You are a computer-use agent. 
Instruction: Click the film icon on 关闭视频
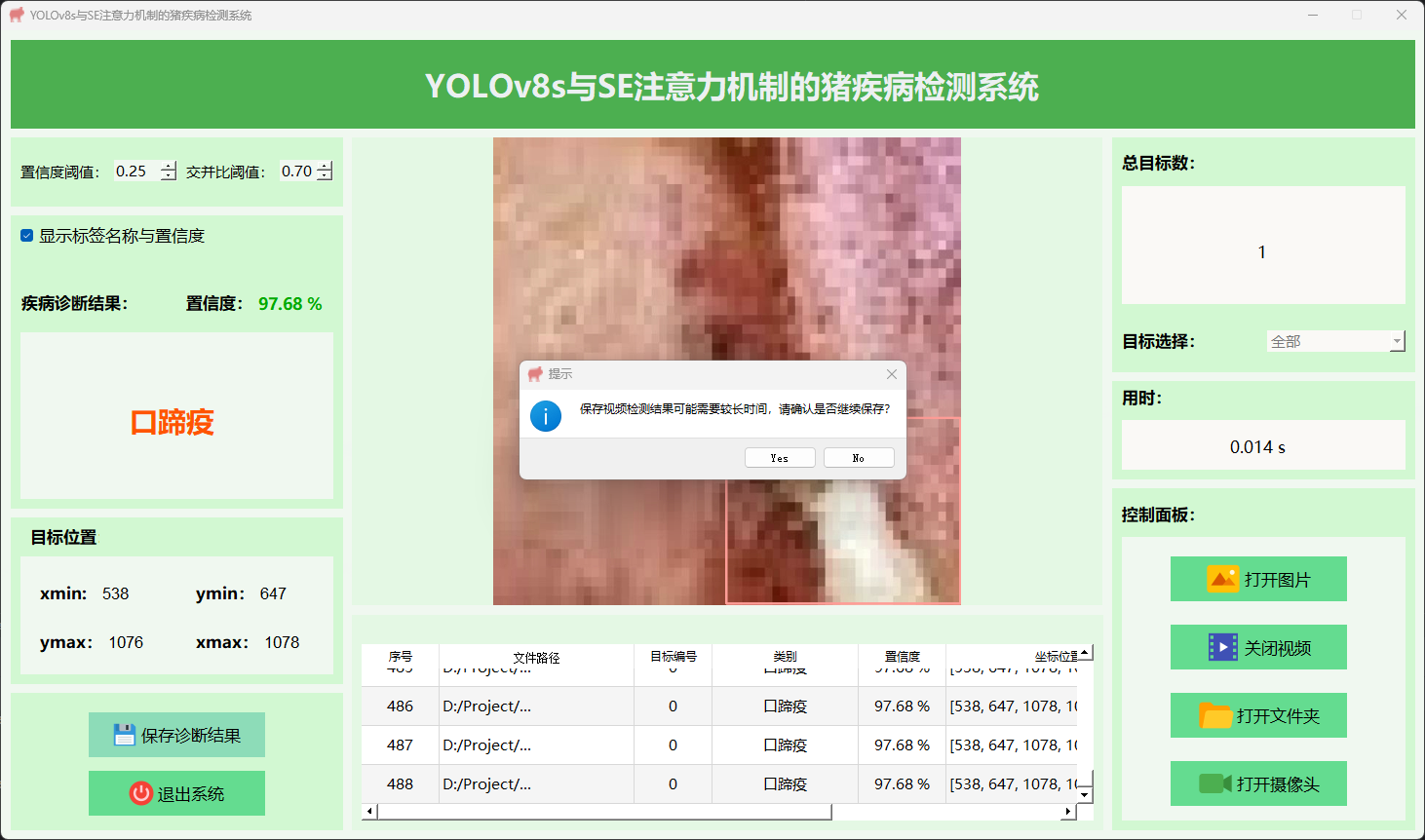1222,647
